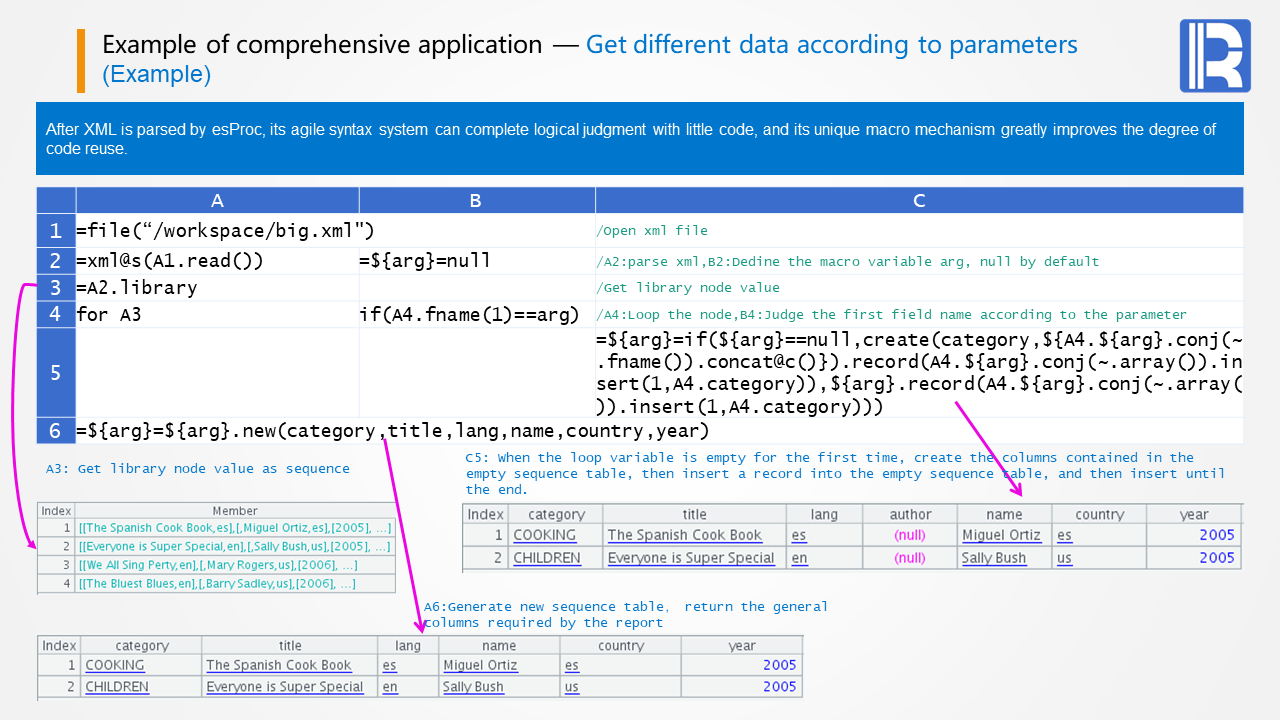This screenshot has width=1280, height=720.
Task: Click the "/Open xml file" comment cell
Action: click(x=918, y=232)
